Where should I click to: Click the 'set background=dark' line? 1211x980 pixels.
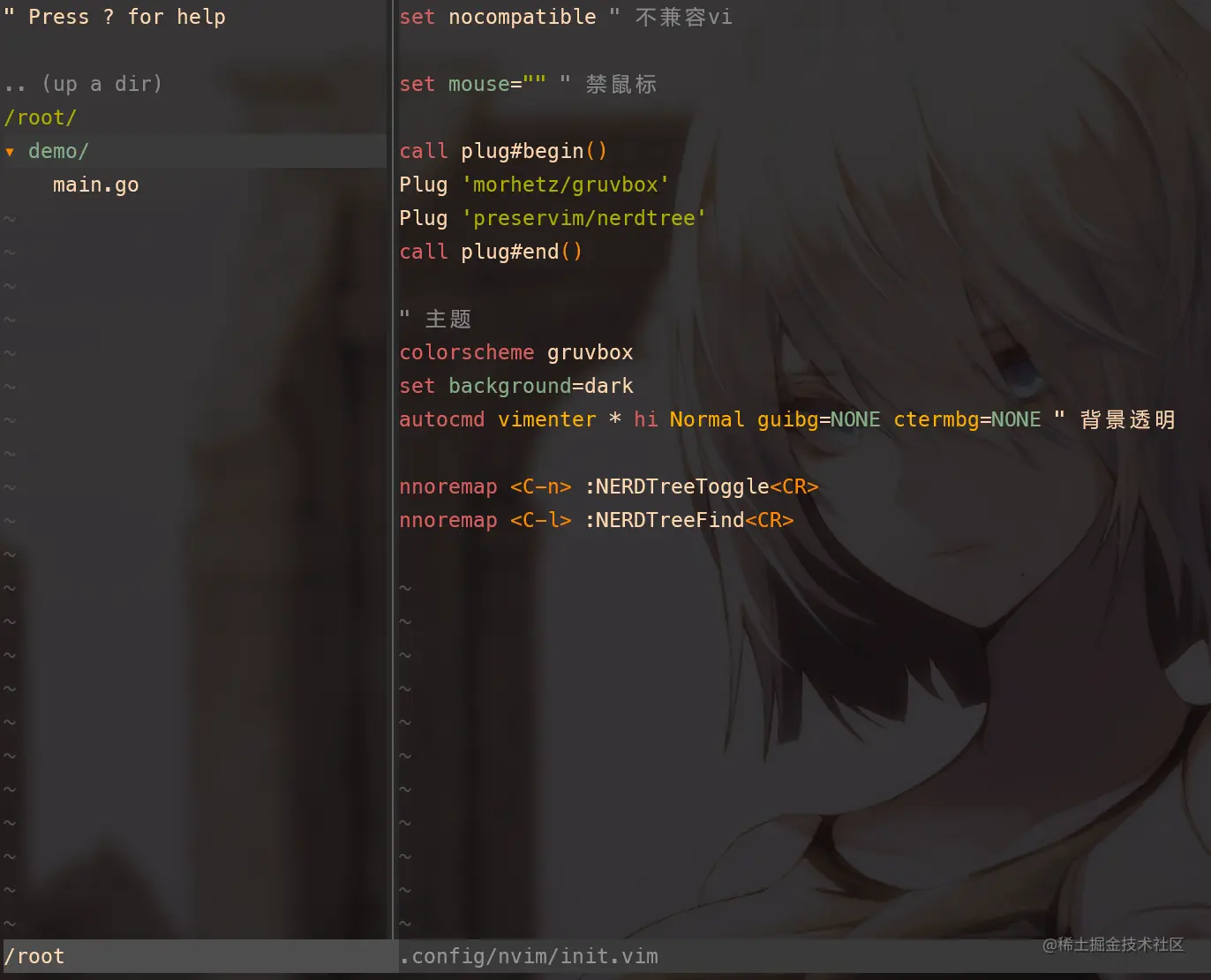click(516, 386)
